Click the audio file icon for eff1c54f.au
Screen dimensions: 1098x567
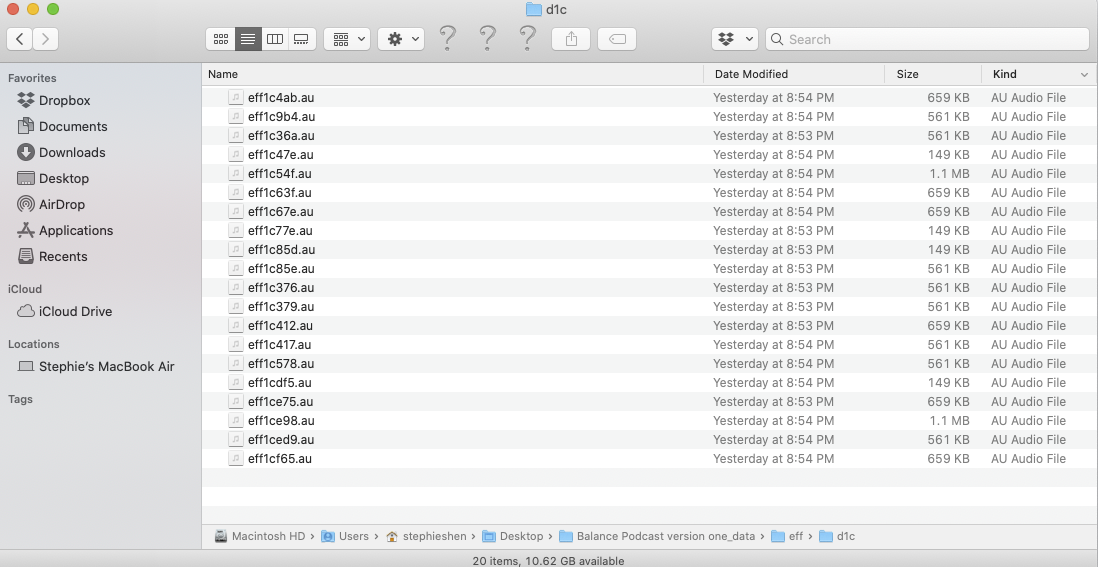click(x=235, y=174)
